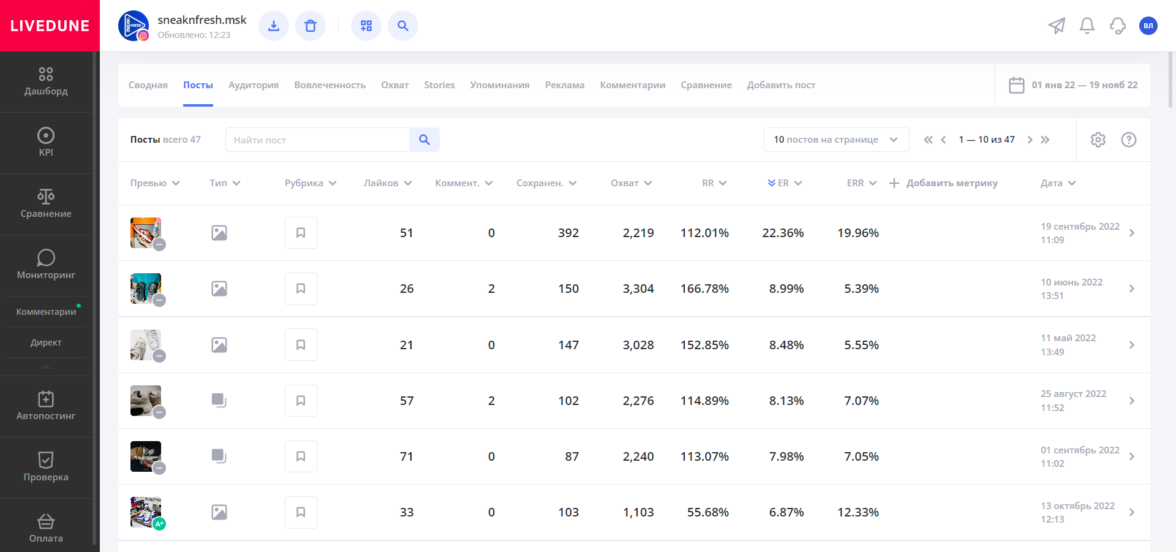Expand the 19 сентябрь 2022 post row
The height and width of the screenshot is (552, 1176).
coord(1131,233)
